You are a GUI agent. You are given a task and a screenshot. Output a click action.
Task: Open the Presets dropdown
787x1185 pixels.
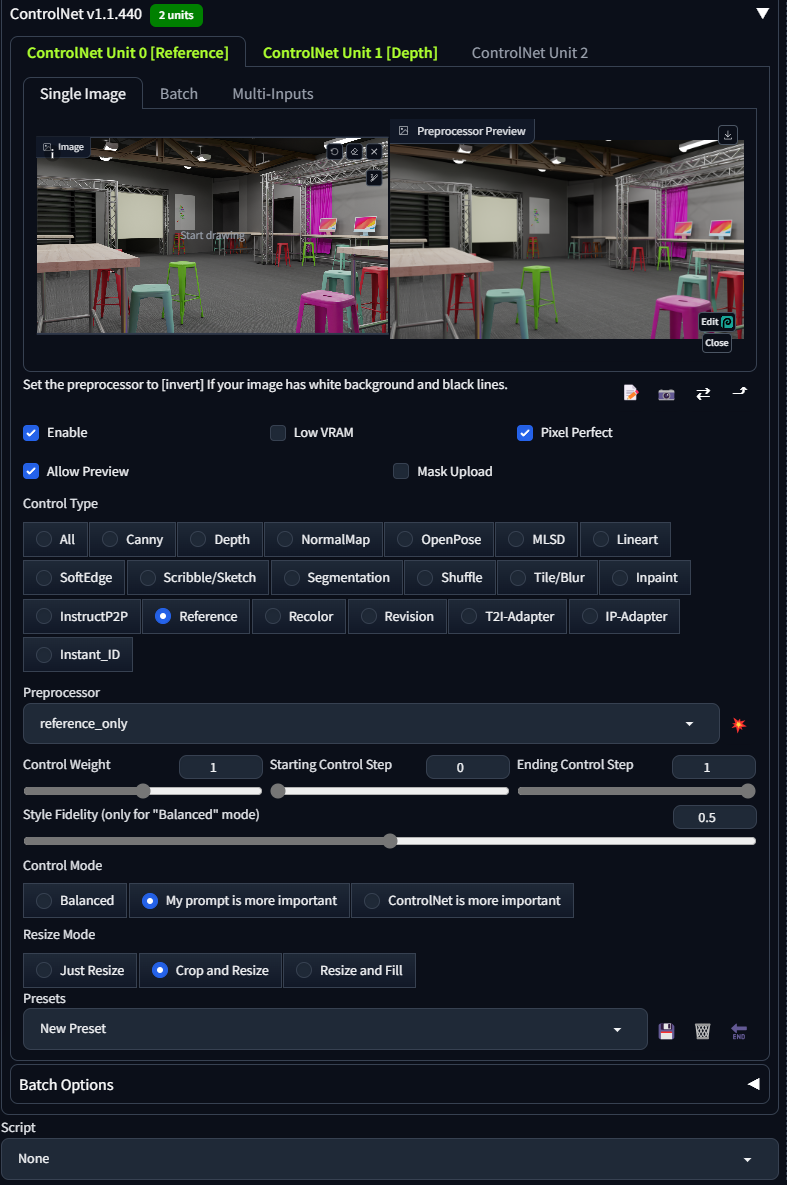point(335,1029)
